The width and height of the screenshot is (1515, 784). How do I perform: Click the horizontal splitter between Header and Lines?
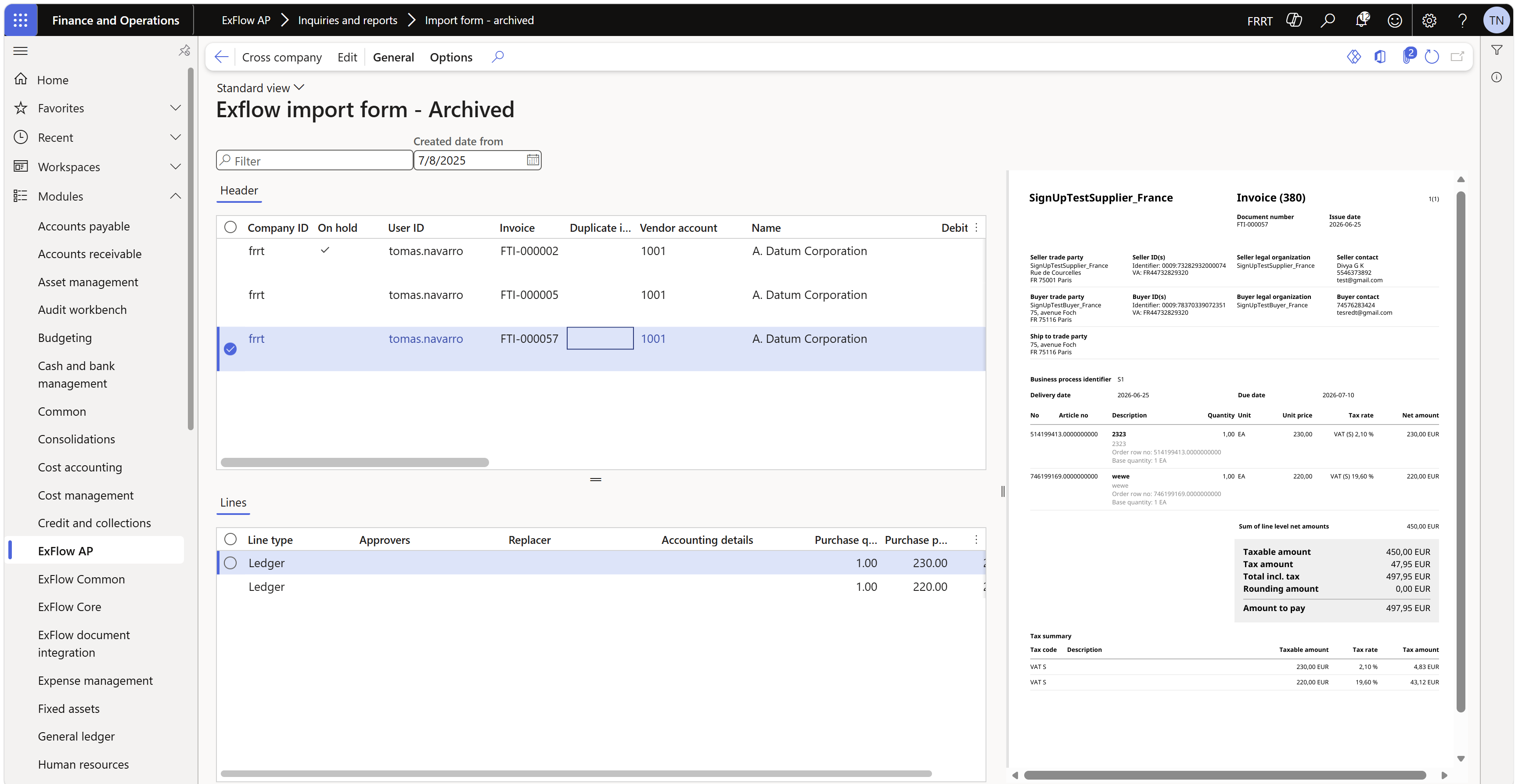tap(596, 479)
